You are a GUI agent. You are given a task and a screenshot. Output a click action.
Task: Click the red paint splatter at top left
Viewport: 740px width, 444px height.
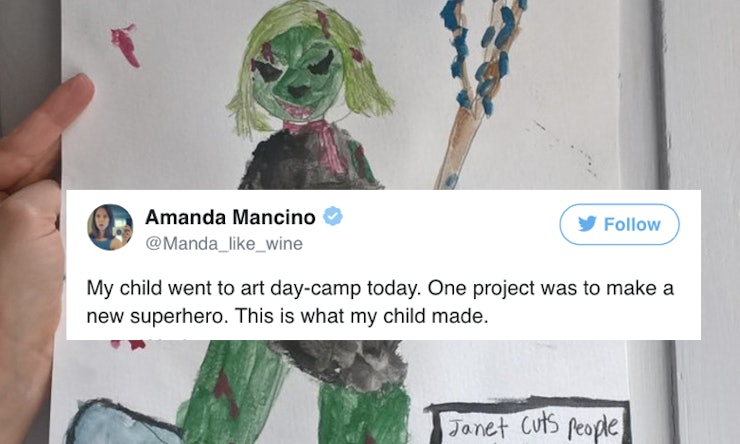click(x=125, y=45)
